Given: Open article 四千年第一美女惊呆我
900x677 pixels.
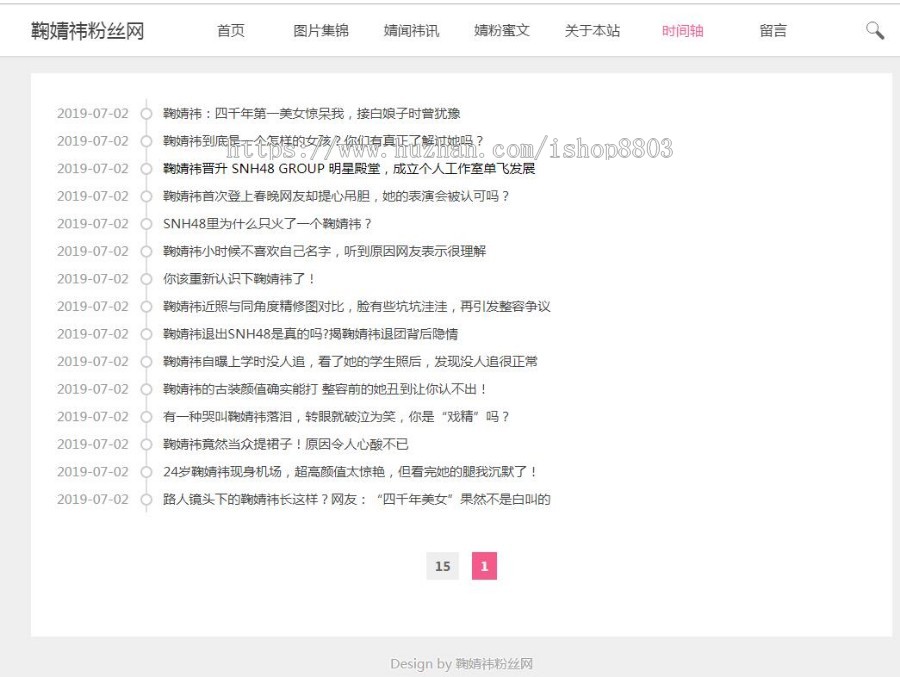Looking at the screenshot, I should coord(312,114).
